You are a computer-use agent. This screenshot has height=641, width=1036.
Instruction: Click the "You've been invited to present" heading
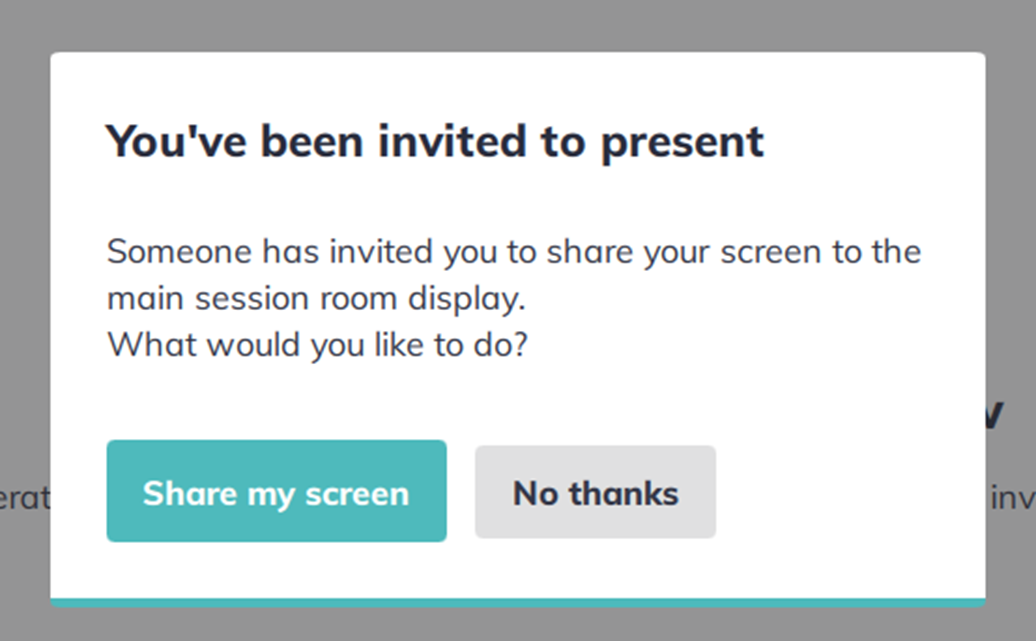tap(434, 141)
